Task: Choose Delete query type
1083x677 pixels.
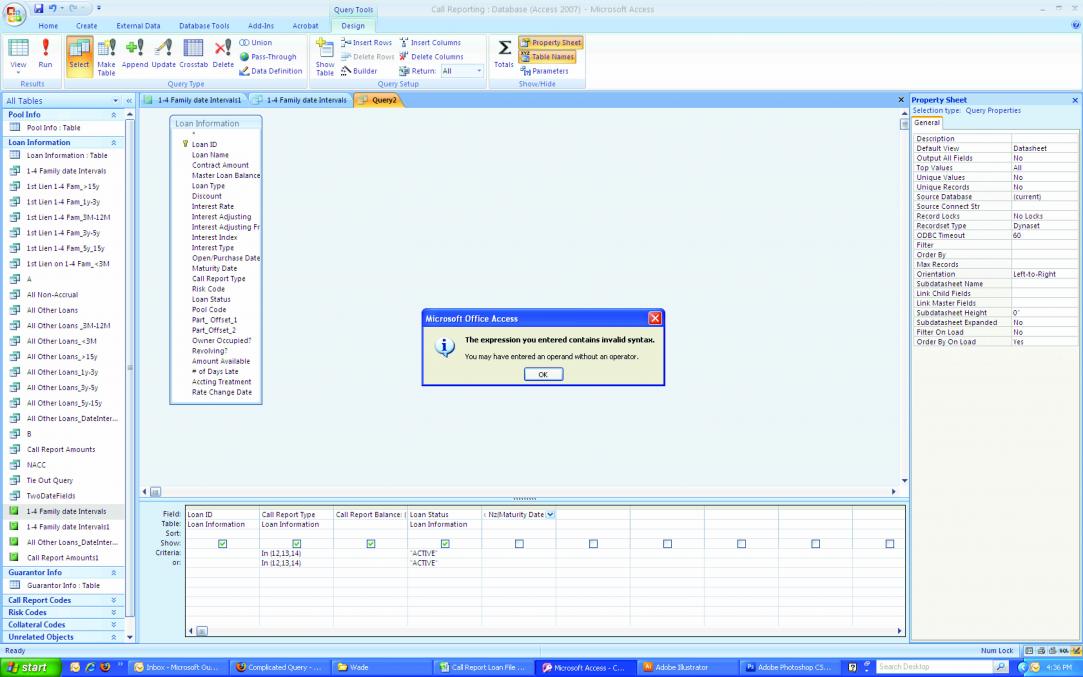Action: (223, 54)
